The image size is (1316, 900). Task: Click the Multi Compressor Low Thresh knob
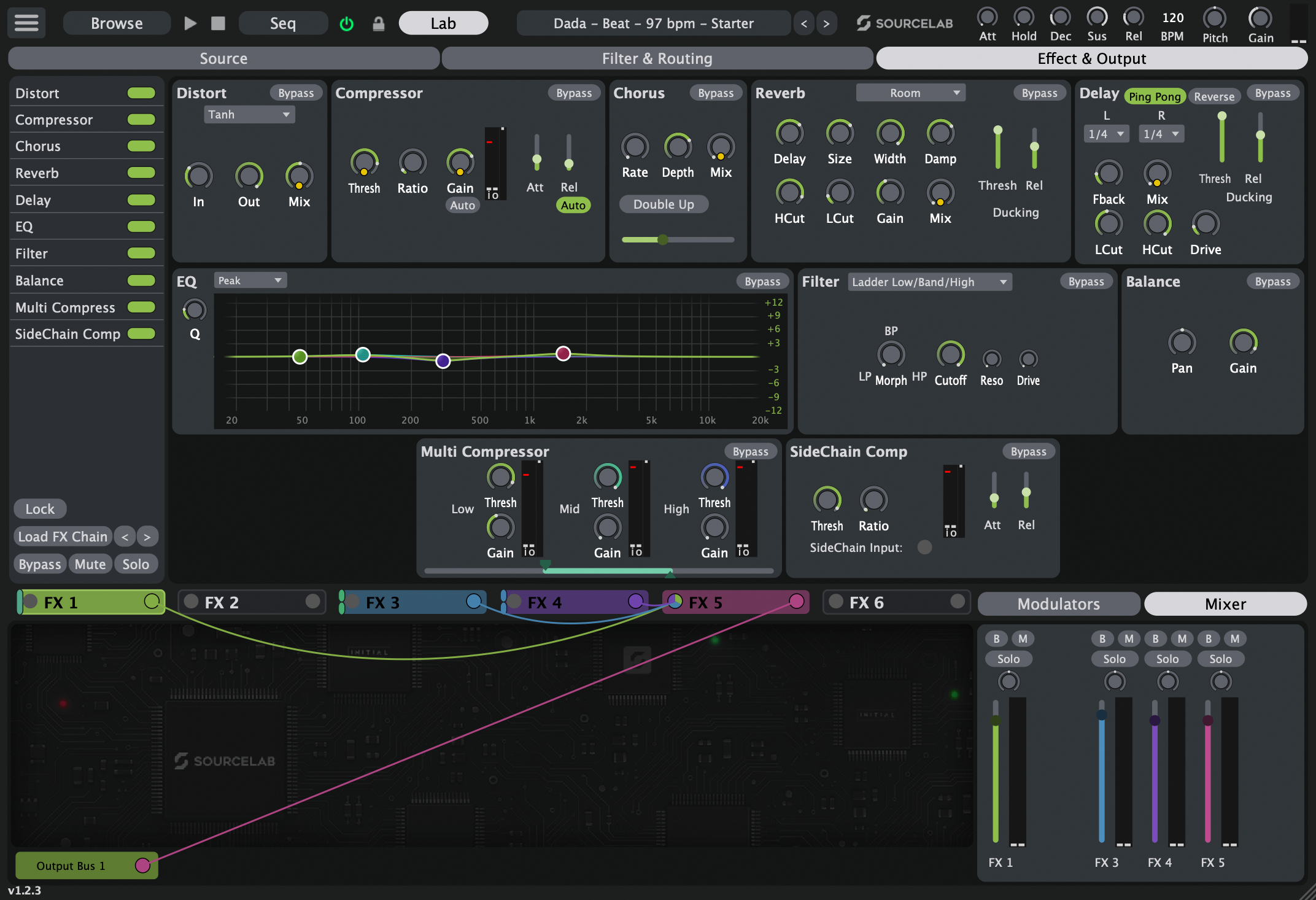click(x=500, y=476)
